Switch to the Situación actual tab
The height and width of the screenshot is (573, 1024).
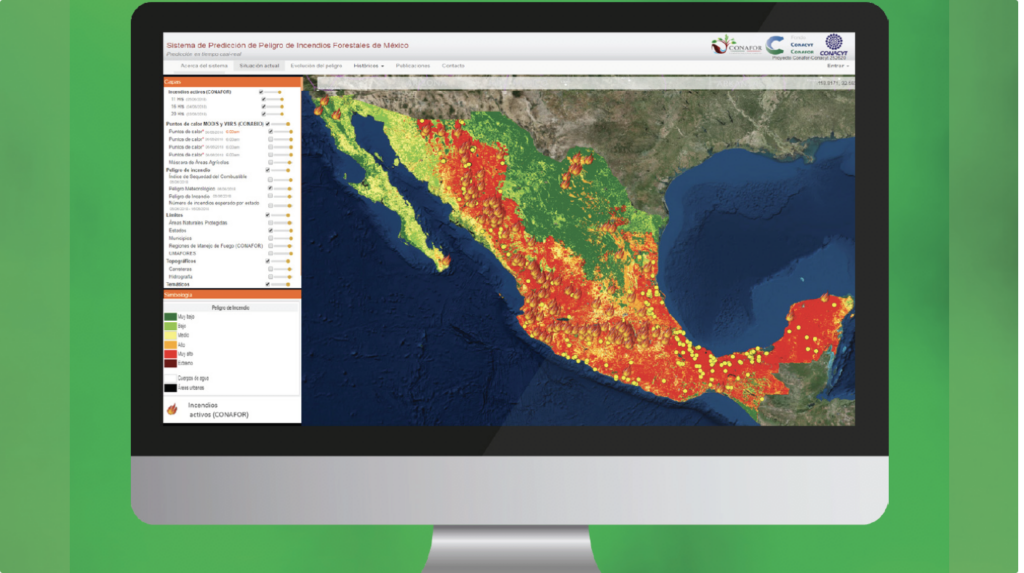261,65
